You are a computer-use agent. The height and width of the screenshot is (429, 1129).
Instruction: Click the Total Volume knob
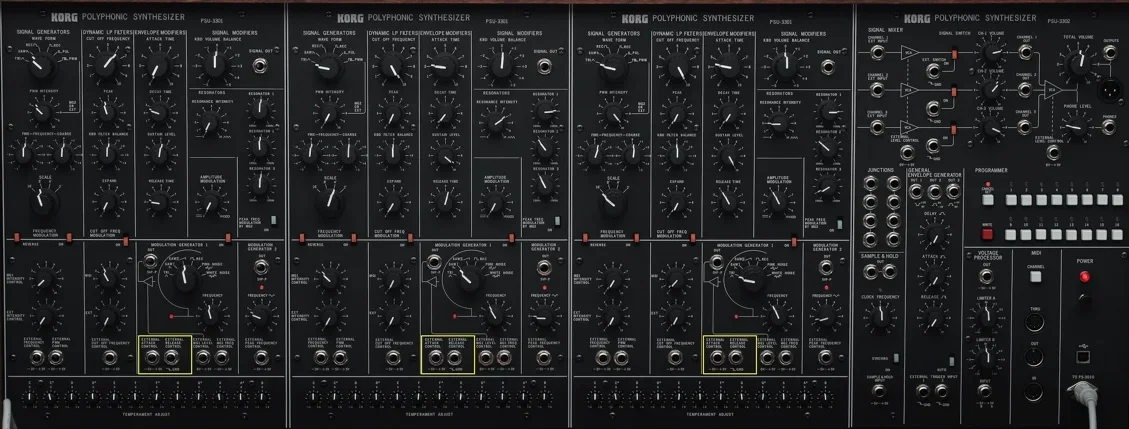coord(1079,63)
